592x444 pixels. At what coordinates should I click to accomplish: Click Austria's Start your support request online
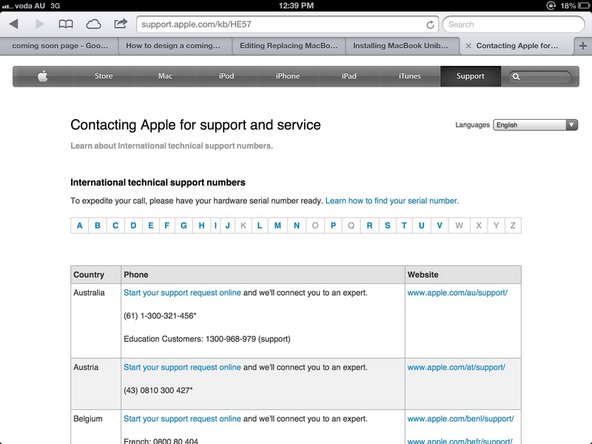pyautogui.click(x=182, y=367)
